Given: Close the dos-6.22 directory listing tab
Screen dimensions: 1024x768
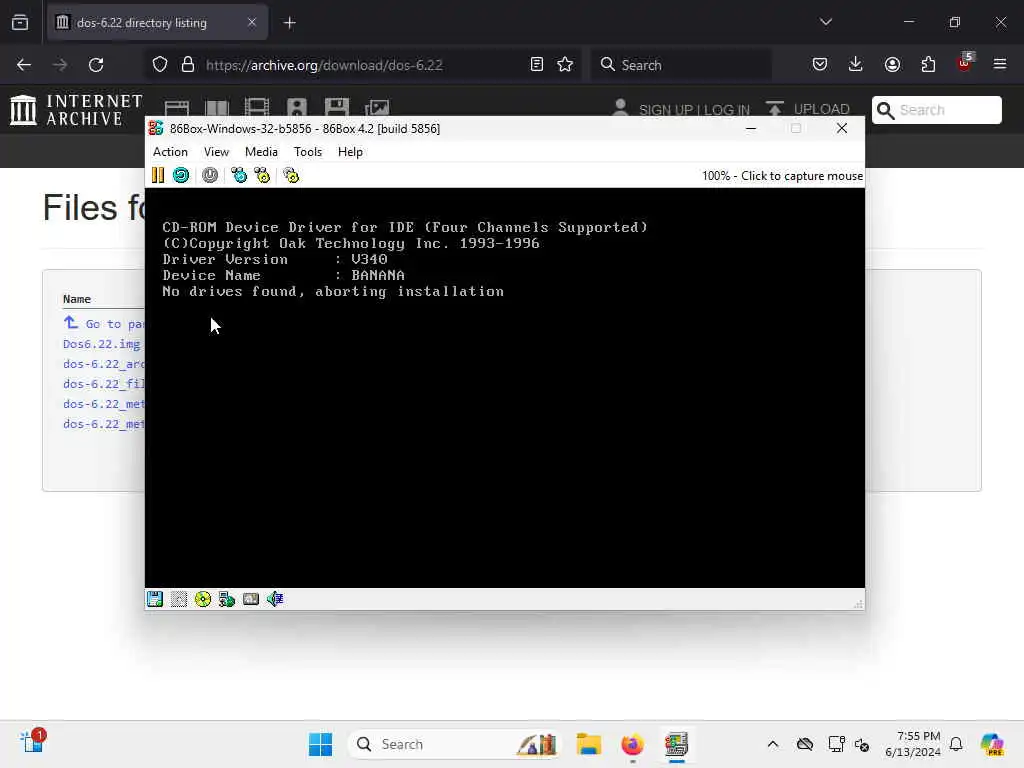Looking at the screenshot, I should pos(252,23).
